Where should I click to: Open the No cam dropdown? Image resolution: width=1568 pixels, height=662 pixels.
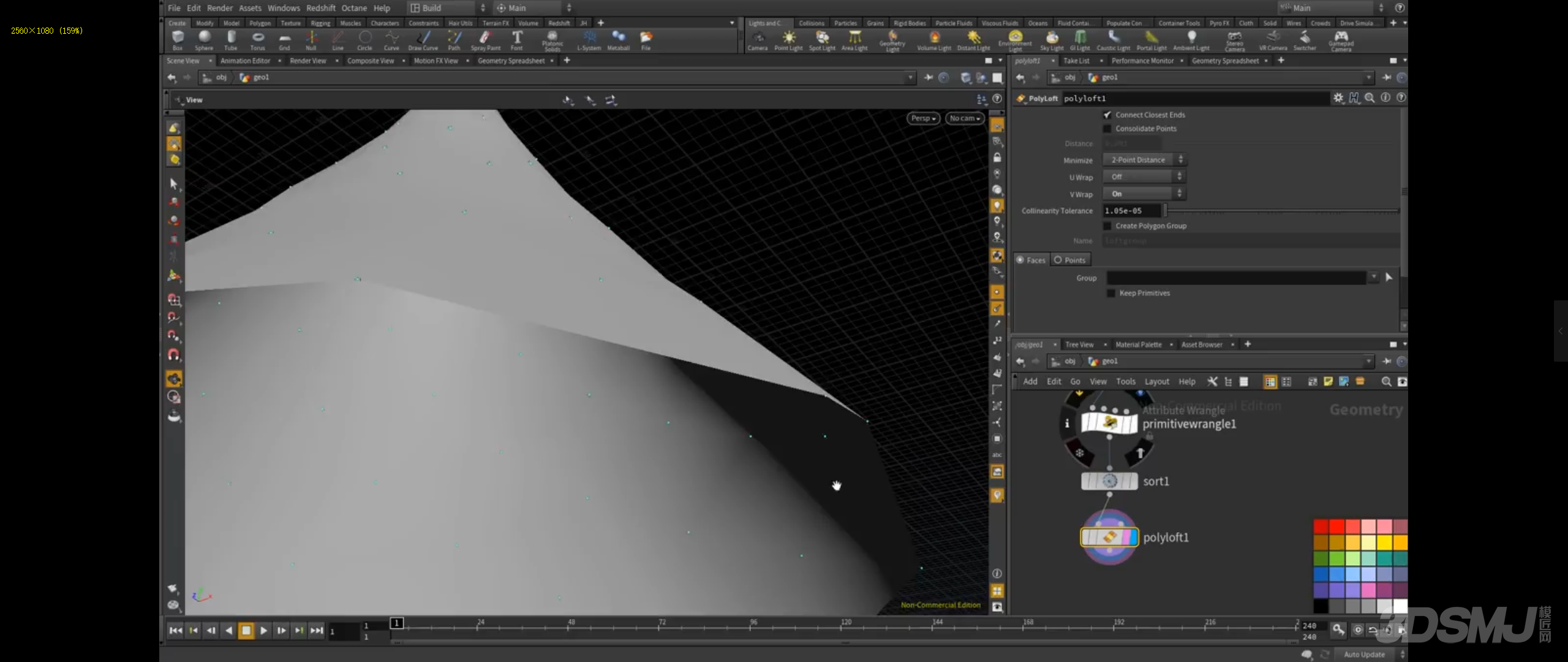(965, 118)
